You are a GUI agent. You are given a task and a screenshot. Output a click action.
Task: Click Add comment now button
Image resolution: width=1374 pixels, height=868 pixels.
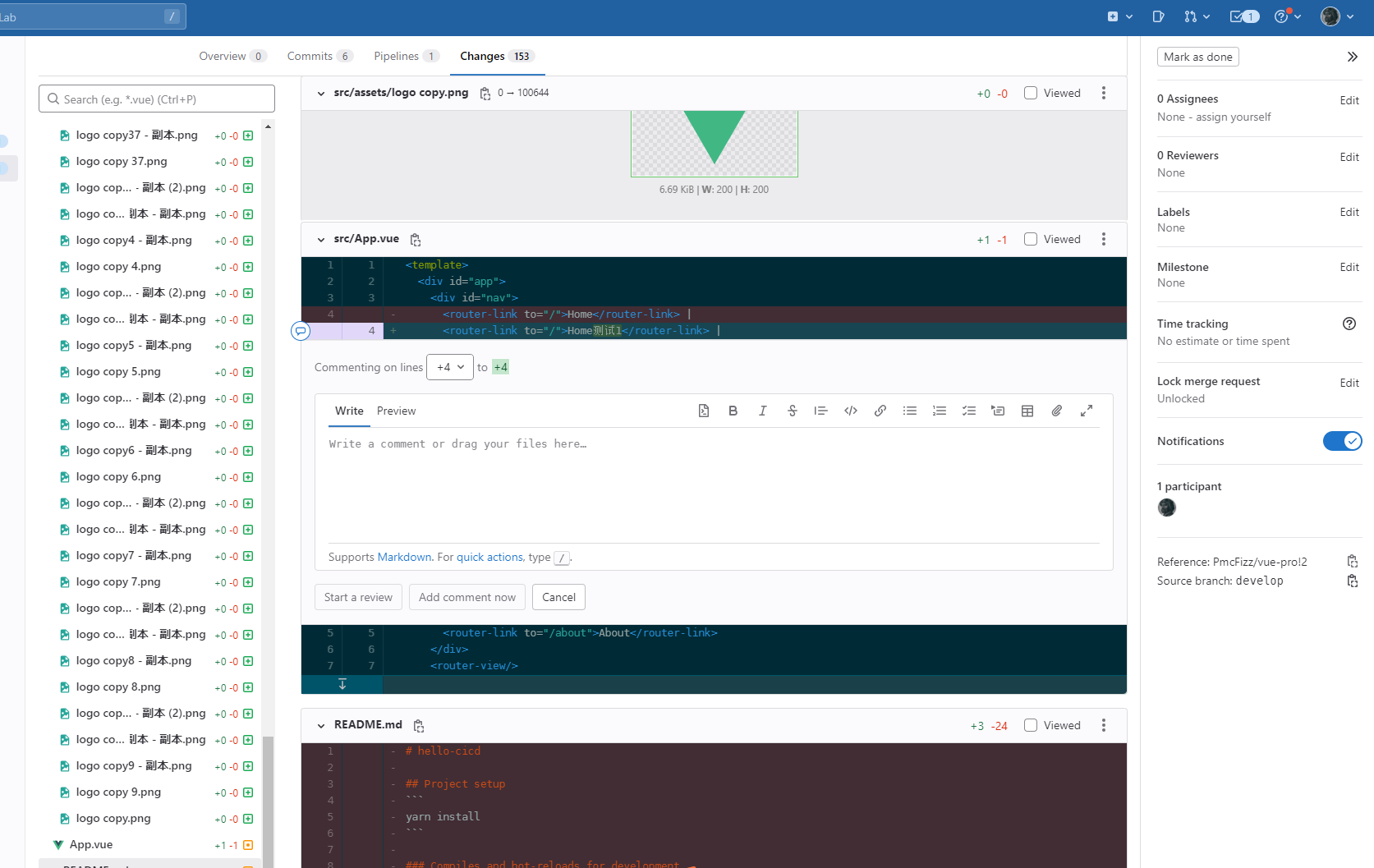pos(467,597)
